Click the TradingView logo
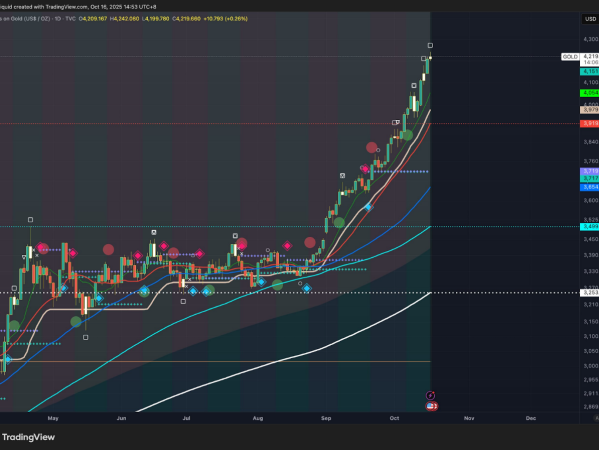 28,437
